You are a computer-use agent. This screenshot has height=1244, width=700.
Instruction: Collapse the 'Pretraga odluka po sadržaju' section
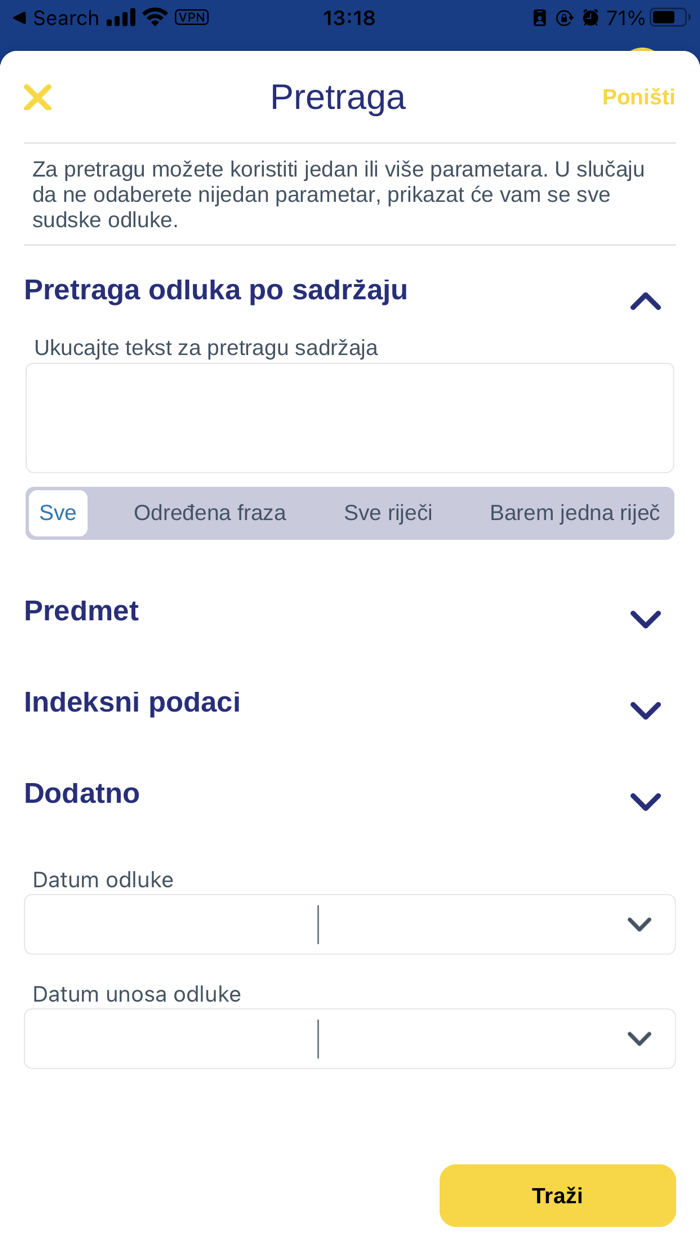[x=645, y=301]
